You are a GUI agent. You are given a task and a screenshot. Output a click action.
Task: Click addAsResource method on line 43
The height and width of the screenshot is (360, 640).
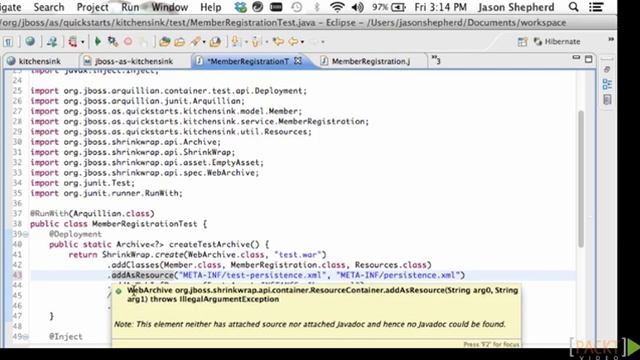142,275
